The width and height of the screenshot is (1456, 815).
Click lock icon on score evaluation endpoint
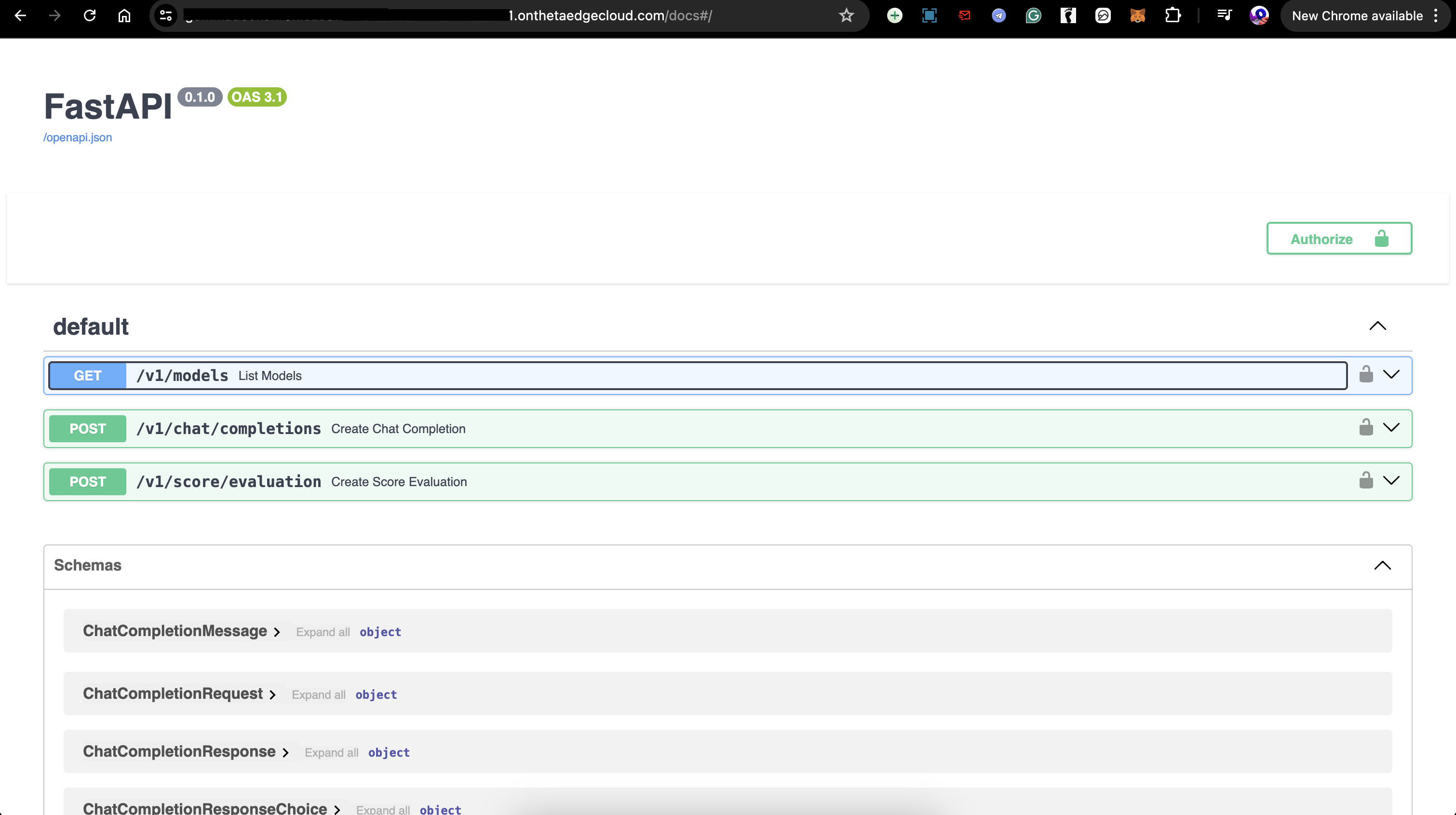(1365, 480)
